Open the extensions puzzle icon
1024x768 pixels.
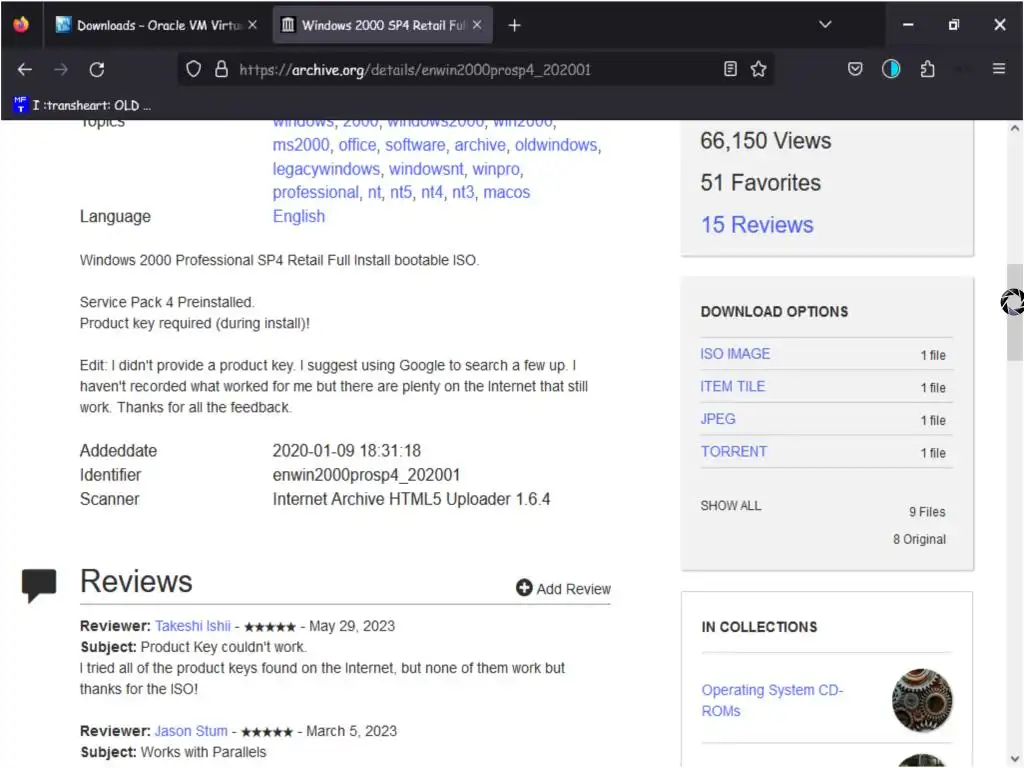927,69
